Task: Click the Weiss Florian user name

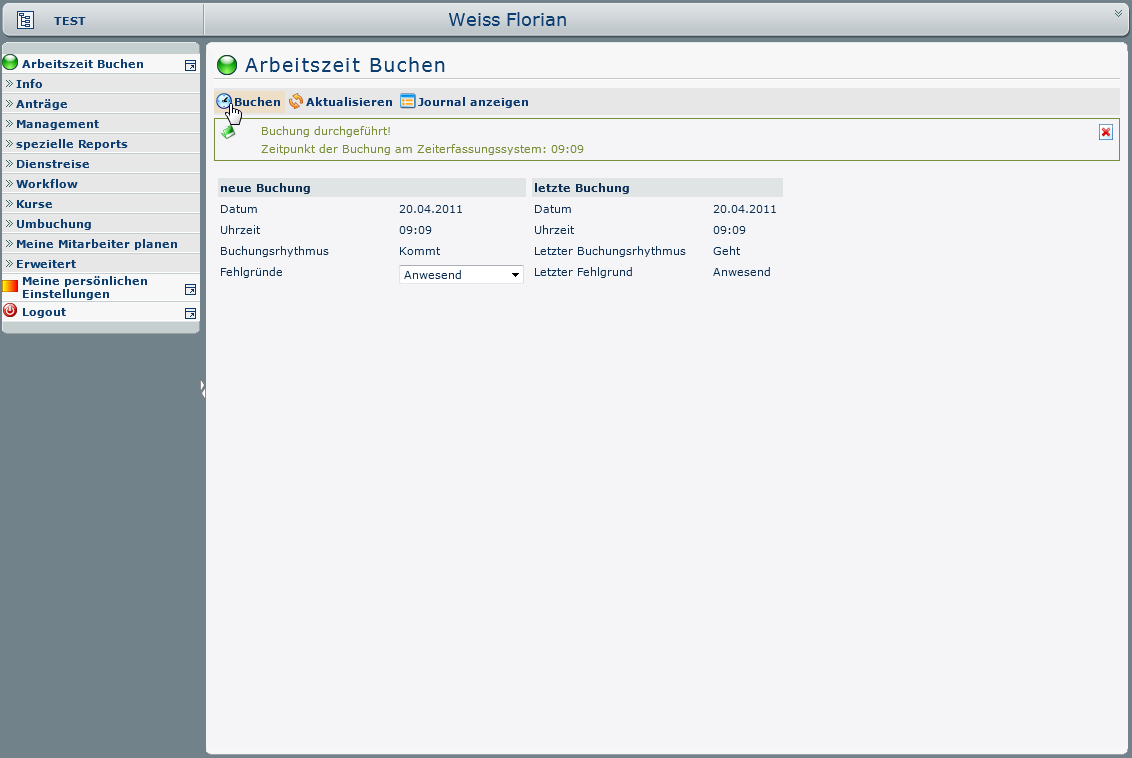Action: 508,19
